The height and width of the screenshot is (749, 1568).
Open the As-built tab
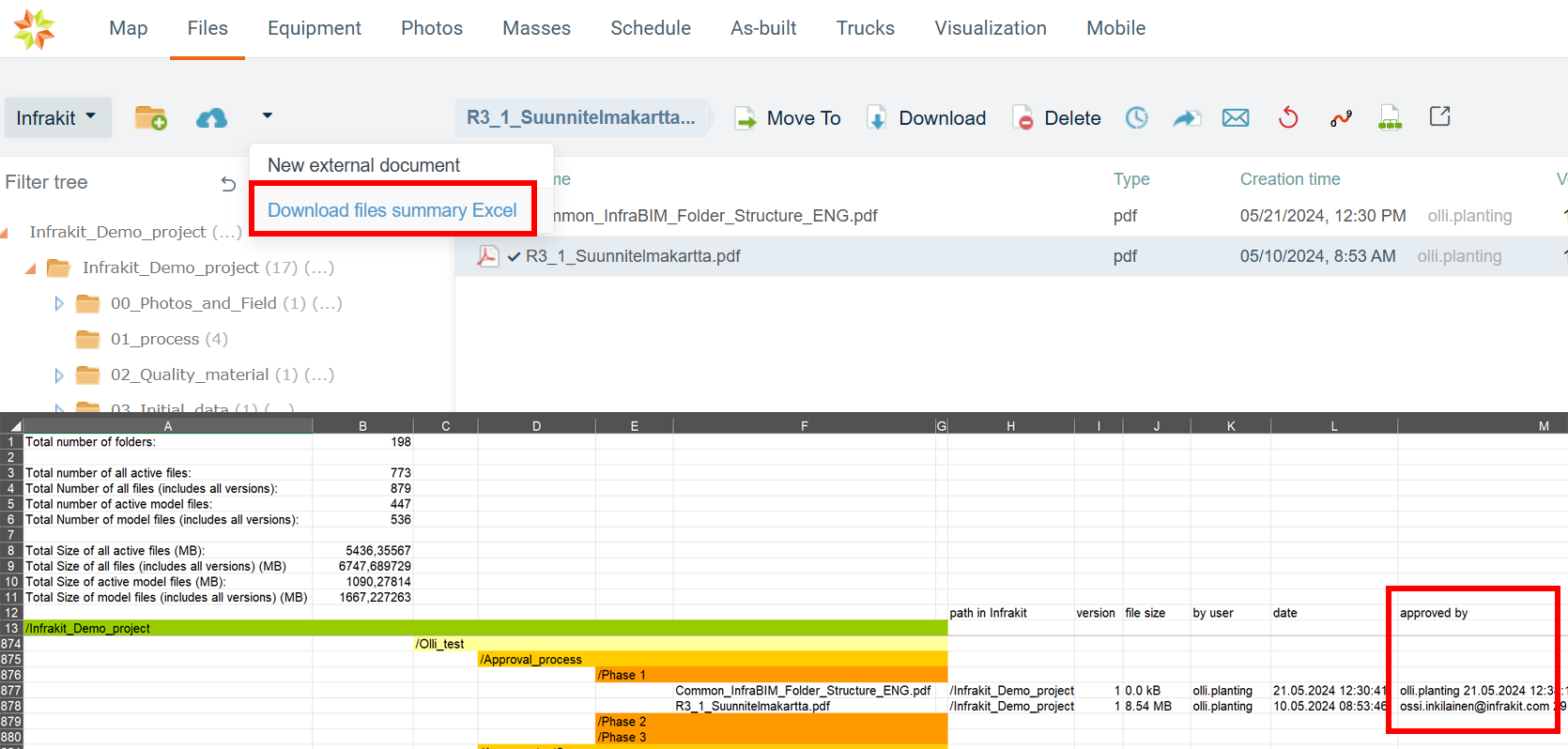(x=763, y=28)
